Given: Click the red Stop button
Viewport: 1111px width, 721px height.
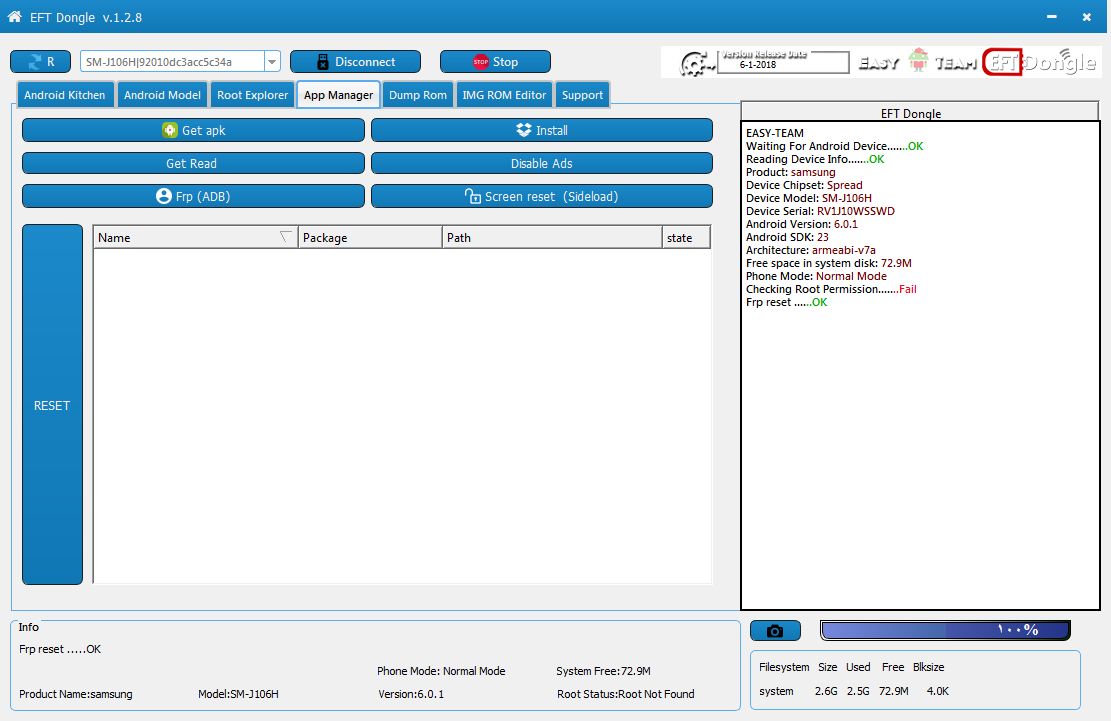Looking at the screenshot, I should [x=495, y=62].
